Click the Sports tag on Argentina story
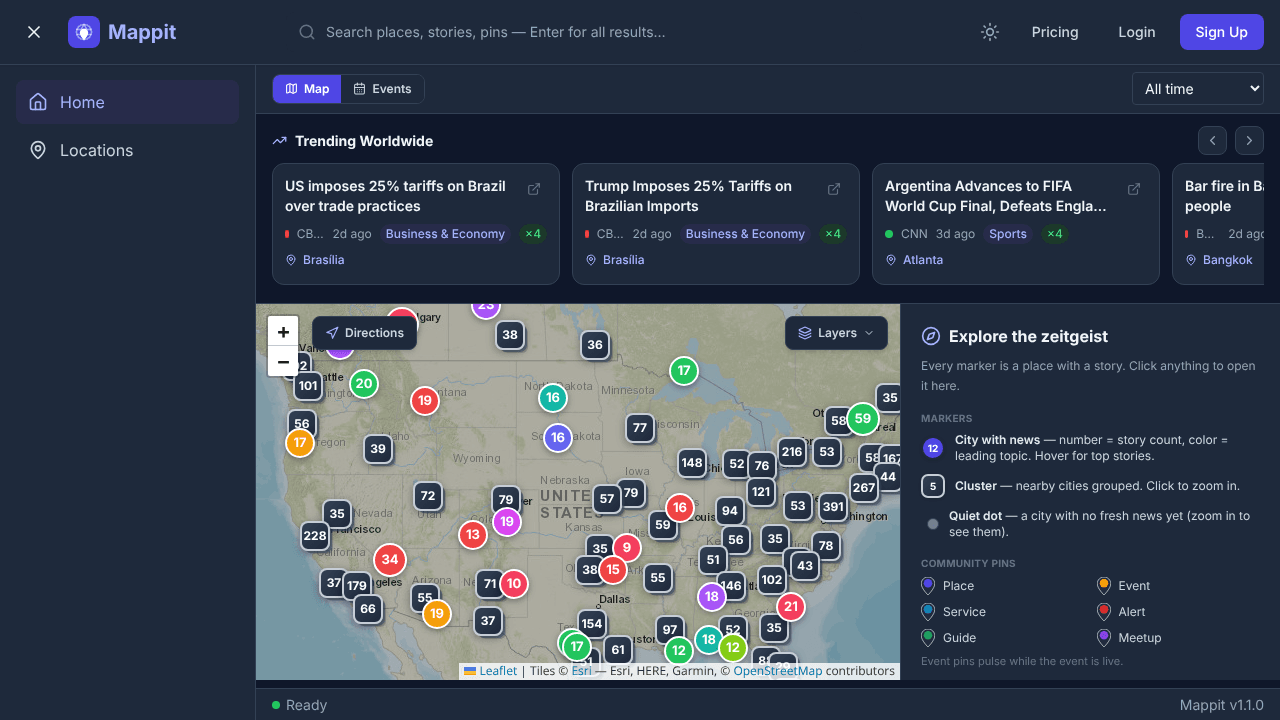 coord(1008,234)
